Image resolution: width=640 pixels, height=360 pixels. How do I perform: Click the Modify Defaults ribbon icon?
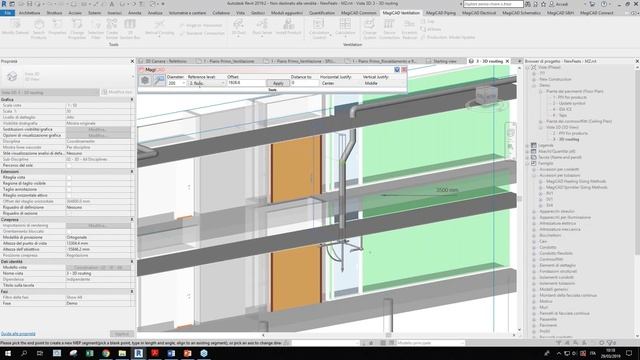[x=15, y=27]
